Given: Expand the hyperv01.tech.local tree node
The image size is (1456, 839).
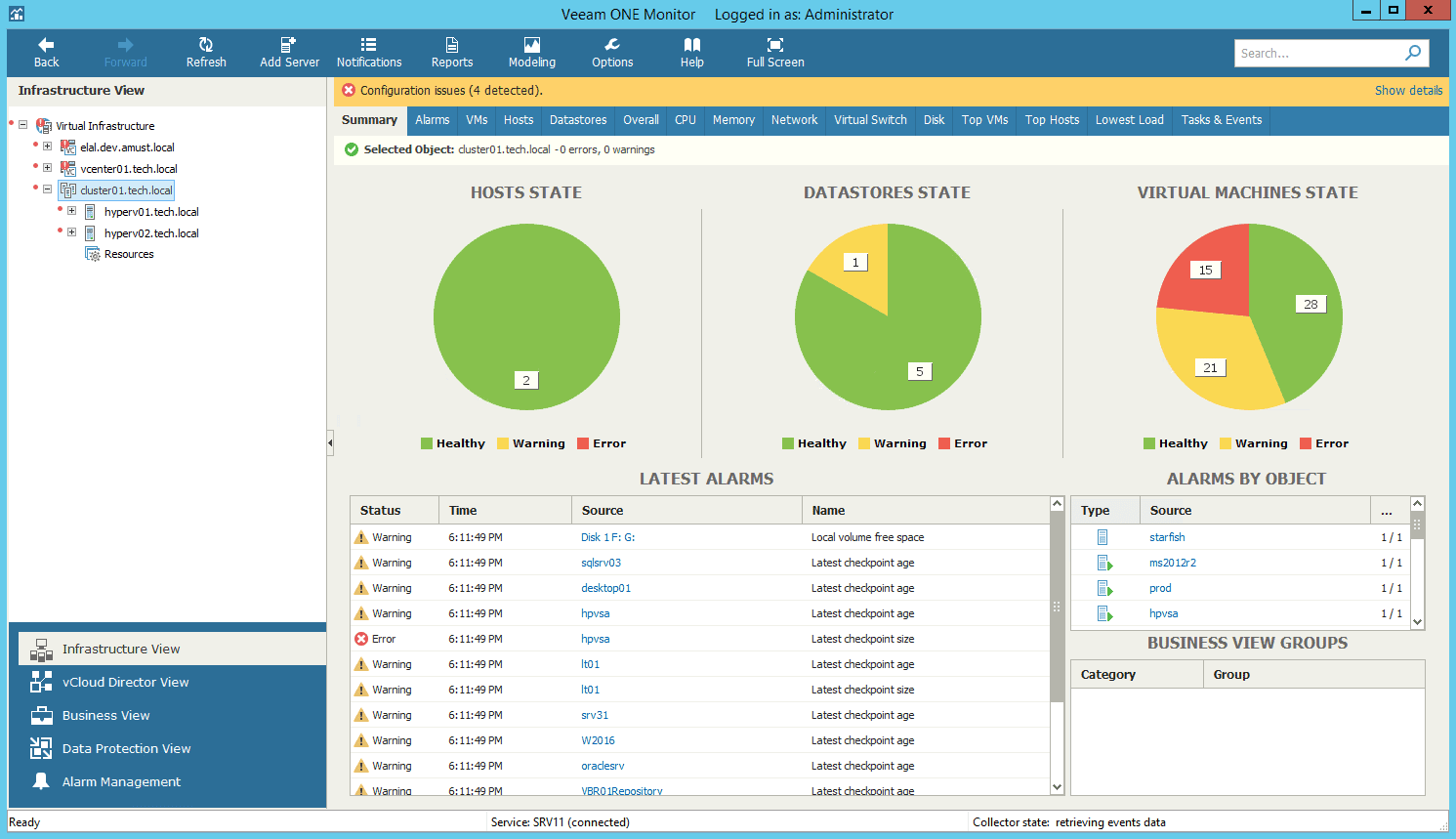Looking at the screenshot, I should 69,211.
